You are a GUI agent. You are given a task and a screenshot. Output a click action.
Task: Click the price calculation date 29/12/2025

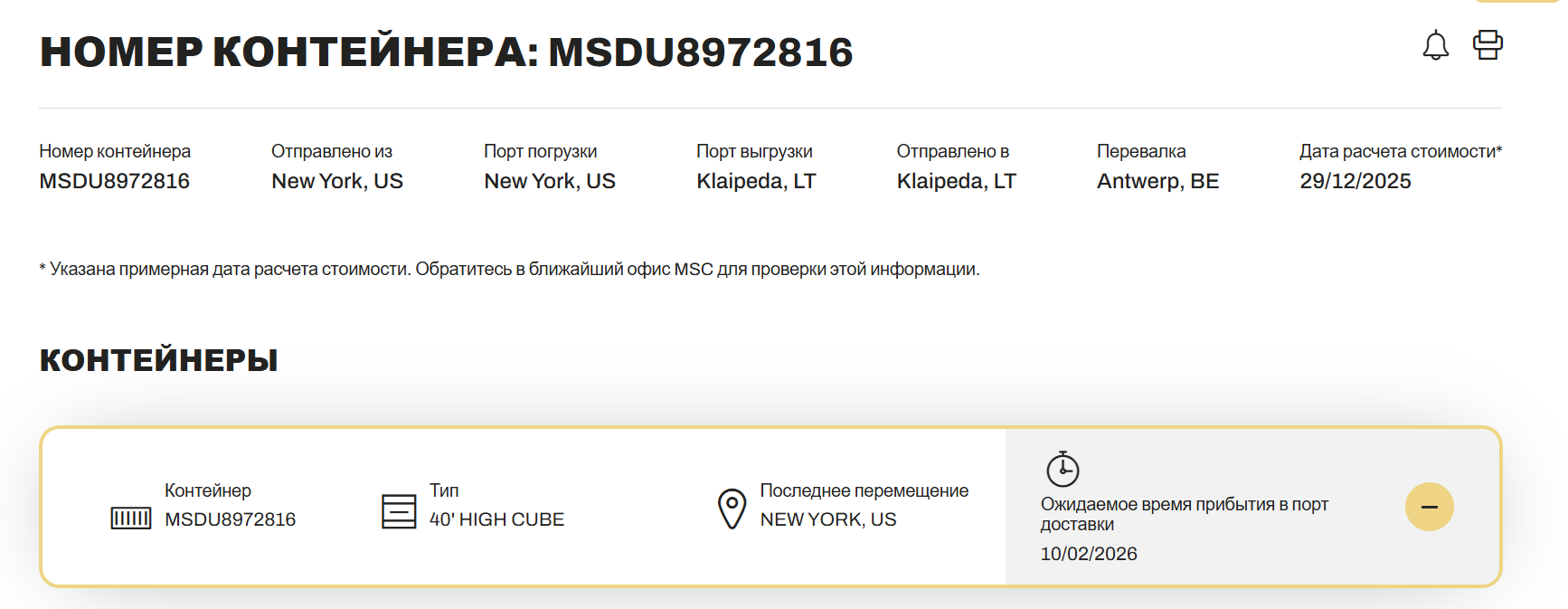pos(1355,181)
